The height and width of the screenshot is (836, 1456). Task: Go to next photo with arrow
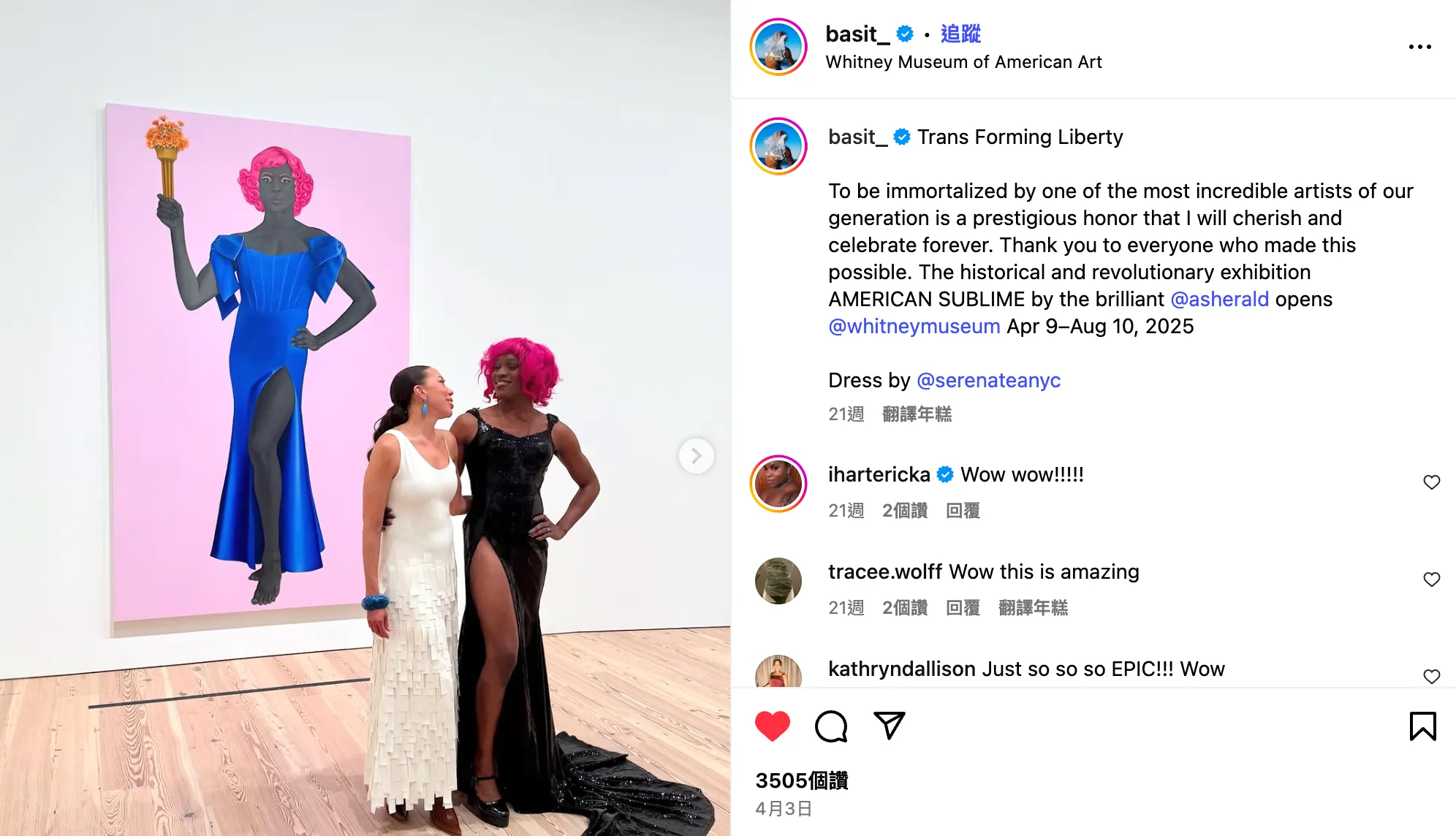tap(697, 456)
